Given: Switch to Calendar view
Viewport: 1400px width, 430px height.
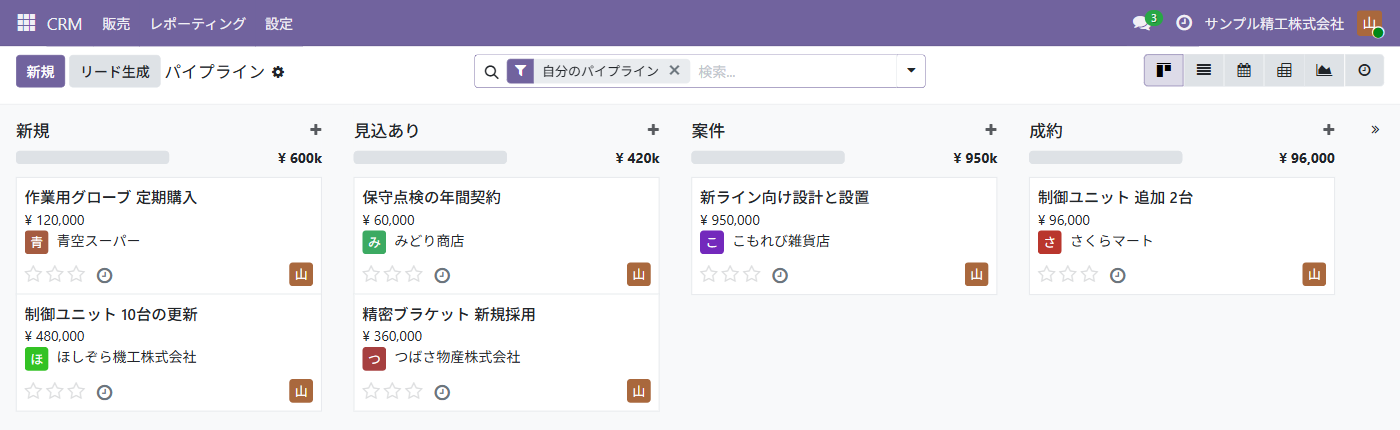Looking at the screenshot, I should click(x=1244, y=71).
